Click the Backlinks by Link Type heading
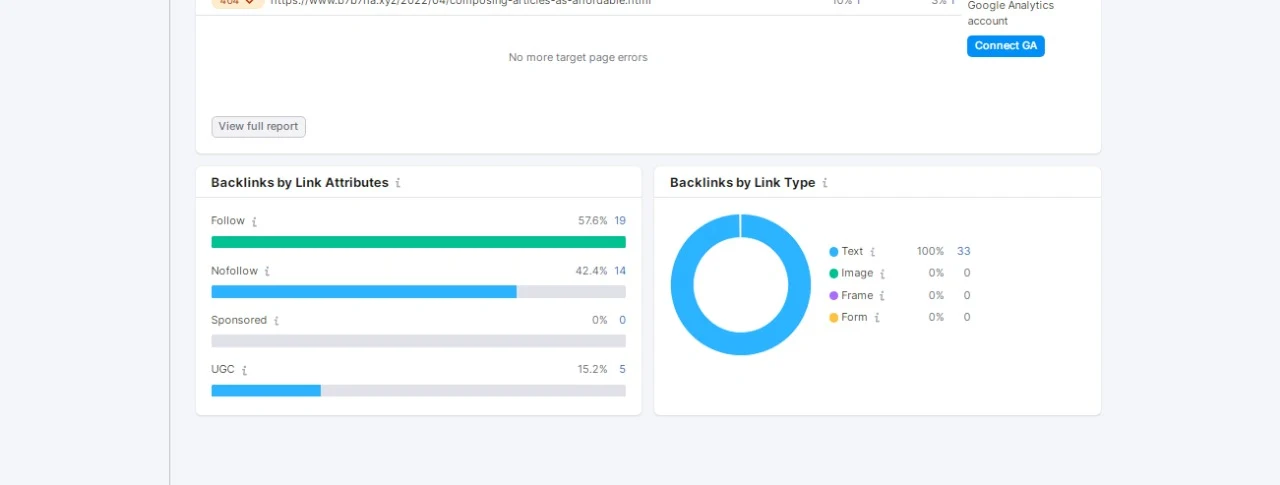 pyautogui.click(x=742, y=183)
